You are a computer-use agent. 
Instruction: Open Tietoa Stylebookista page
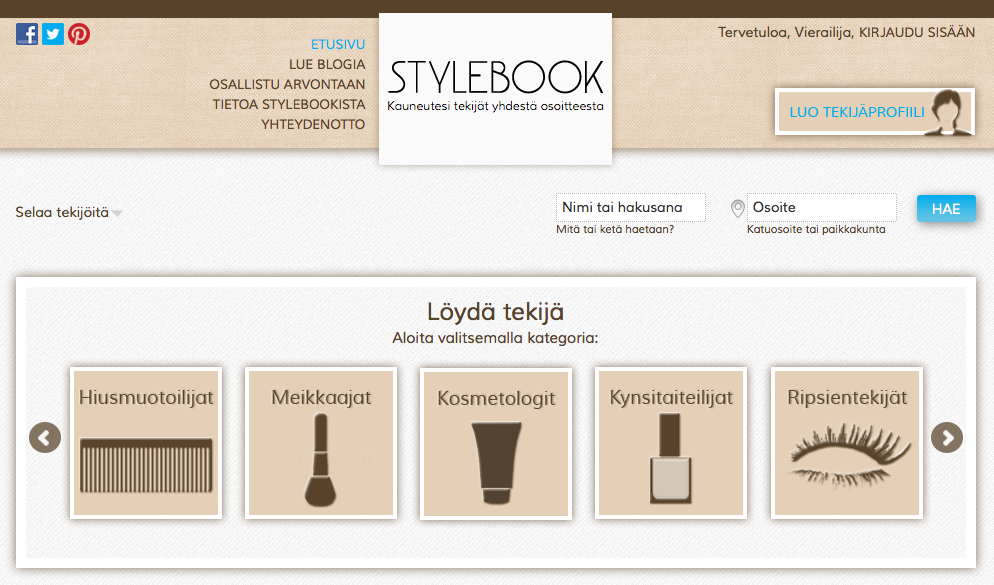click(x=288, y=104)
